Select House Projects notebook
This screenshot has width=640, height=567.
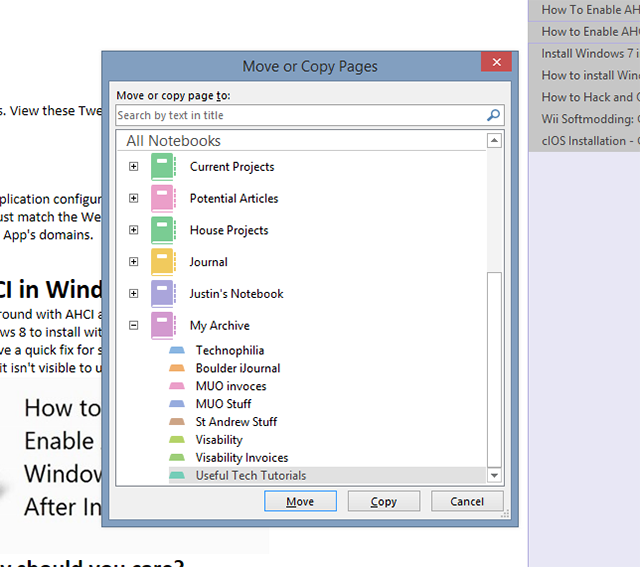229,231
